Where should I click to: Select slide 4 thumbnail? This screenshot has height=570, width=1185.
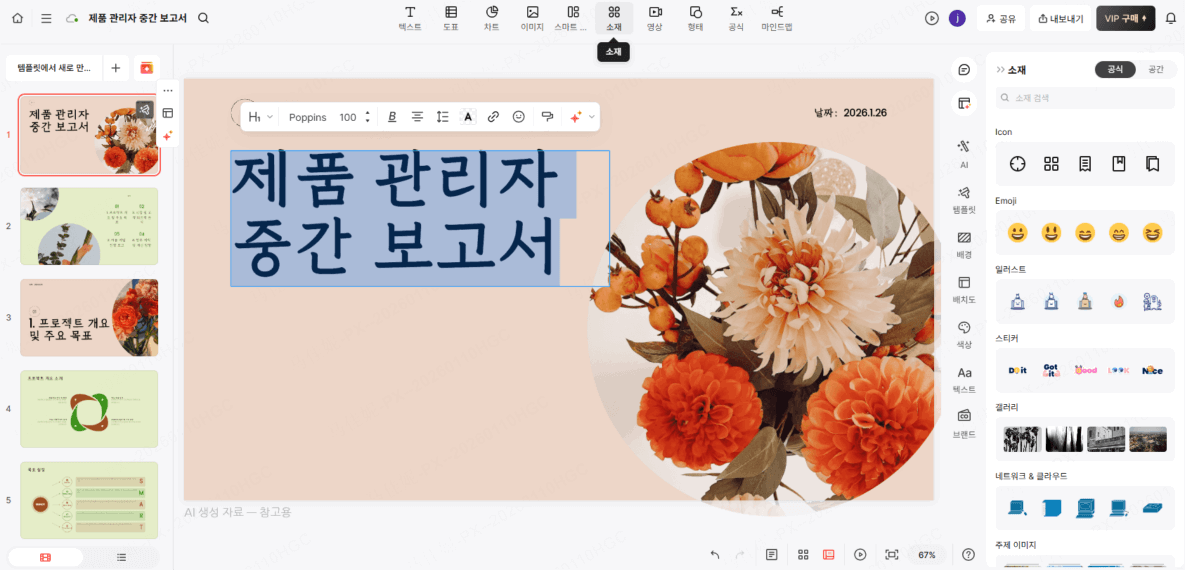click(x=89, y=409)
